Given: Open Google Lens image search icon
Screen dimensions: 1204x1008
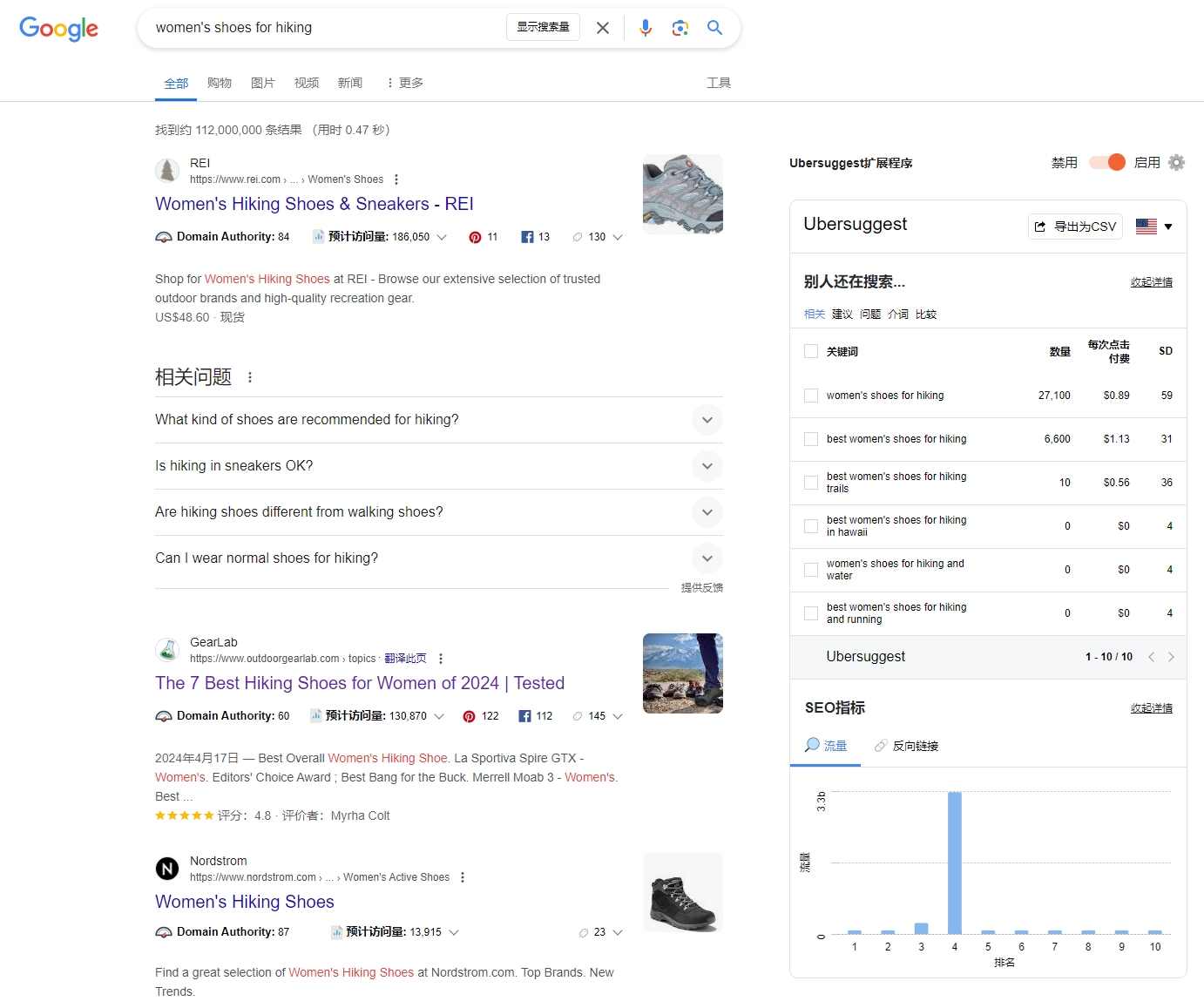Looking at the screenshot, I should click(x=680, y=28).
